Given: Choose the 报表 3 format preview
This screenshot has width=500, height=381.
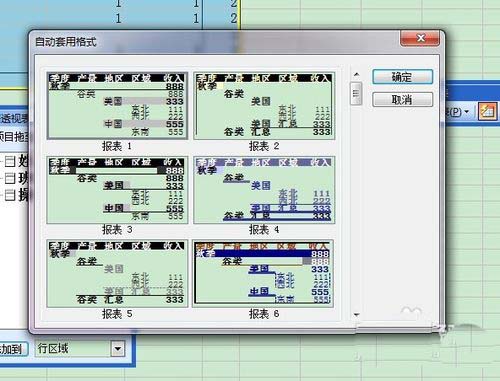Looking at the screenshot, I should pos(117,190).
